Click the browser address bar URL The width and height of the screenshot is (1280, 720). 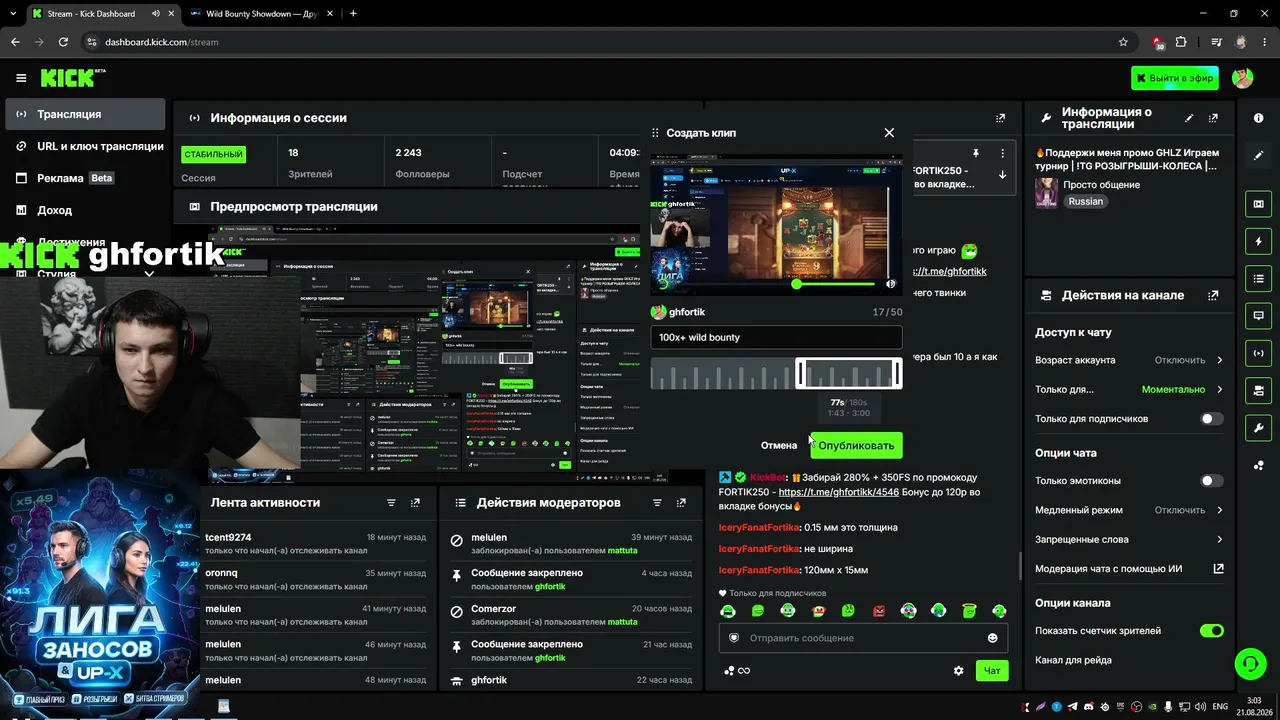tap(161, 42)
